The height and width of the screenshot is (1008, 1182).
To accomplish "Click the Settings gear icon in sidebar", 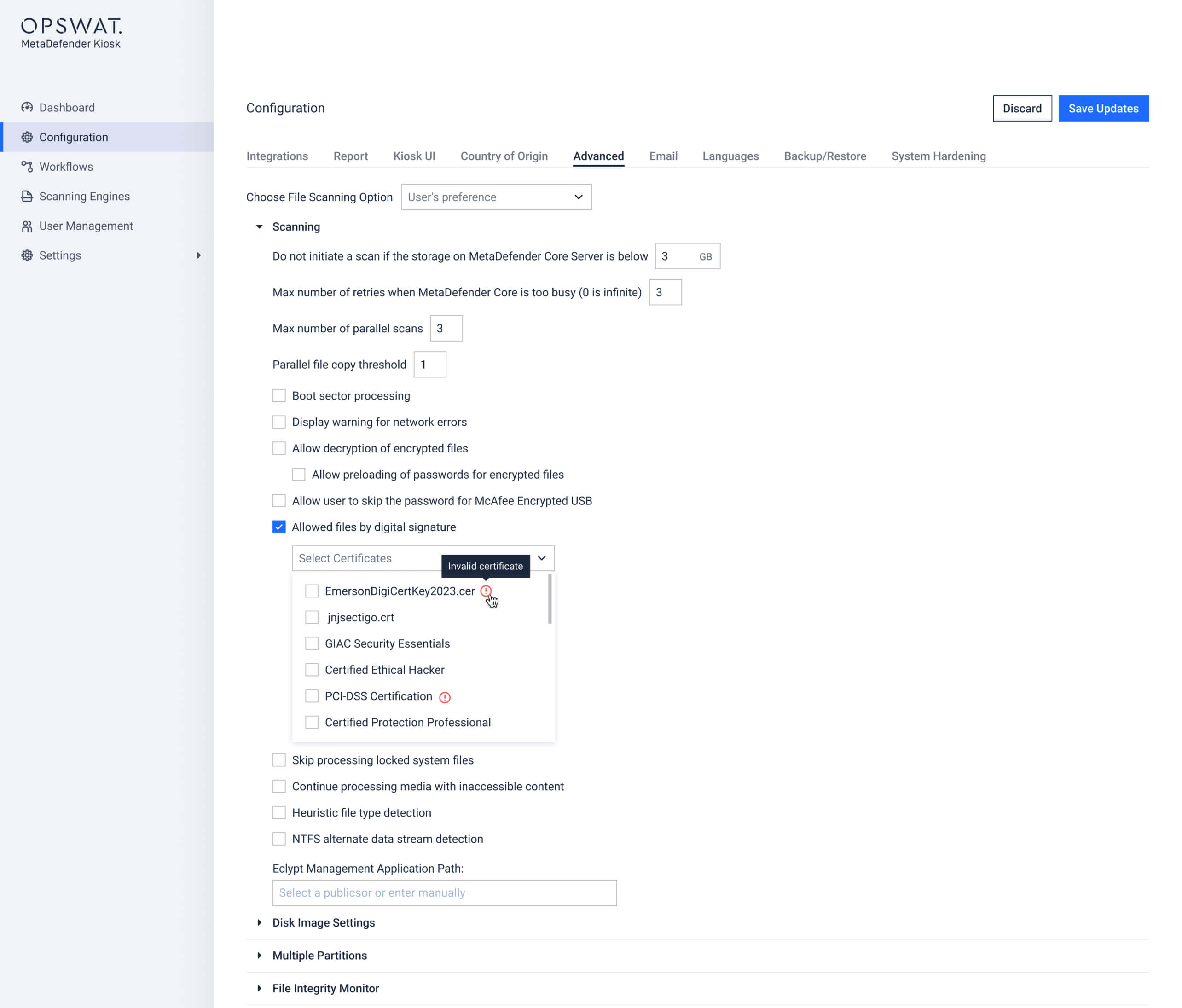I will (27, 255).
